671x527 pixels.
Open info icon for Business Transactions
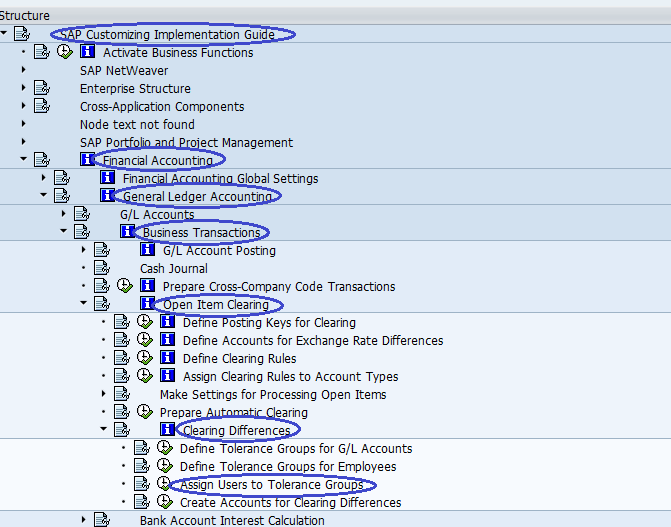pyautogui.click(x=127, y=231)
